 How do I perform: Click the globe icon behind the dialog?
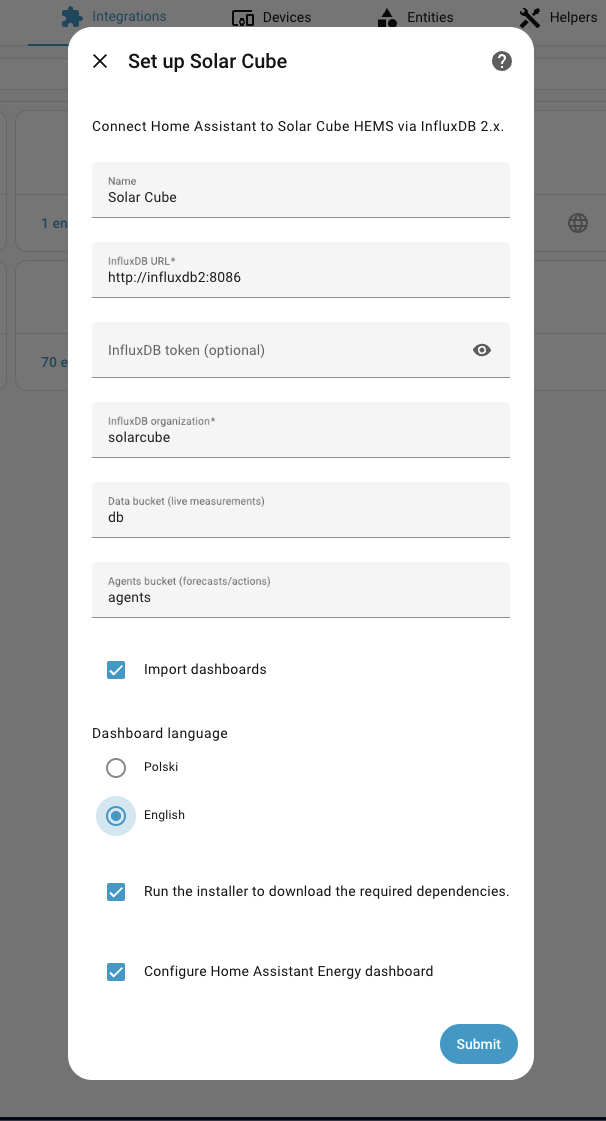578,223
